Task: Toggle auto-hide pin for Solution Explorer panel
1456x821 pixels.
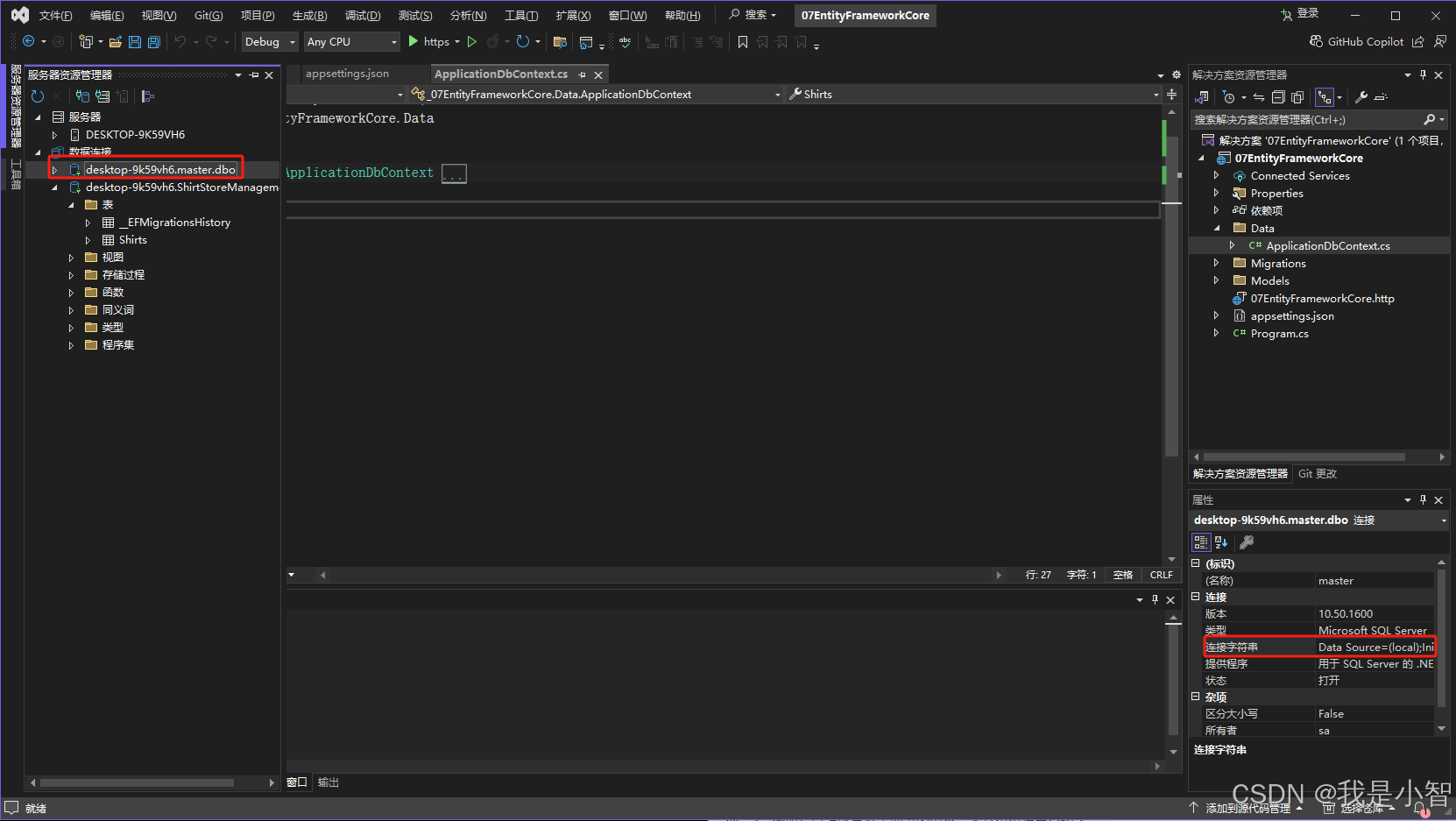Action: click(1423, 74)
